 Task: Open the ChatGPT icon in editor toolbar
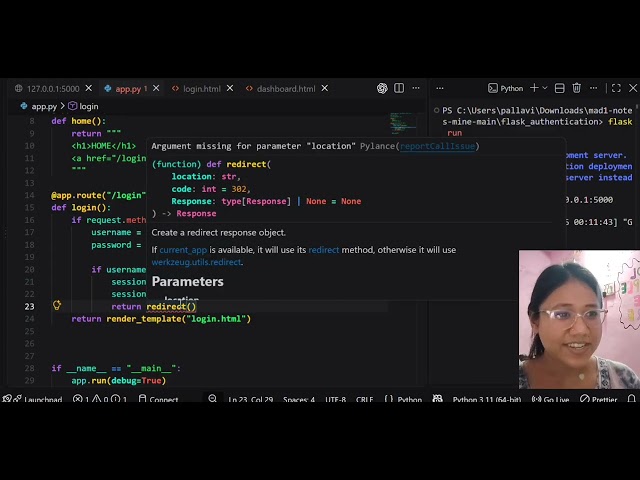point(382,88)
